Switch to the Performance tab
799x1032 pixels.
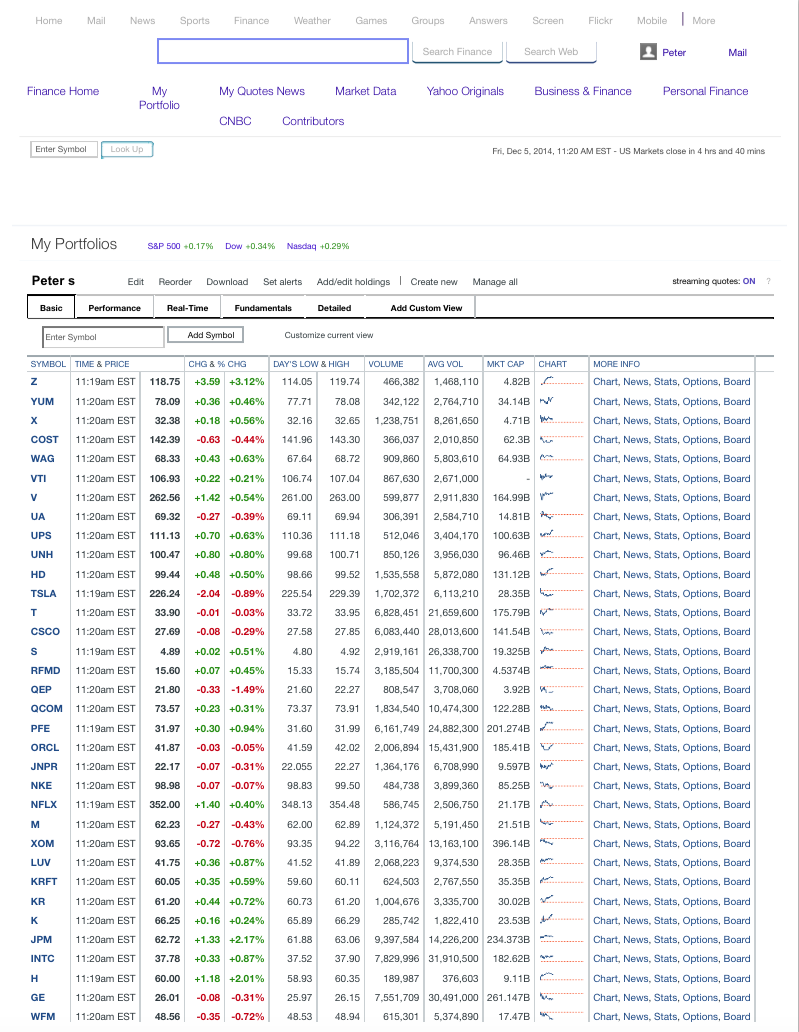(x=115, y=307)
